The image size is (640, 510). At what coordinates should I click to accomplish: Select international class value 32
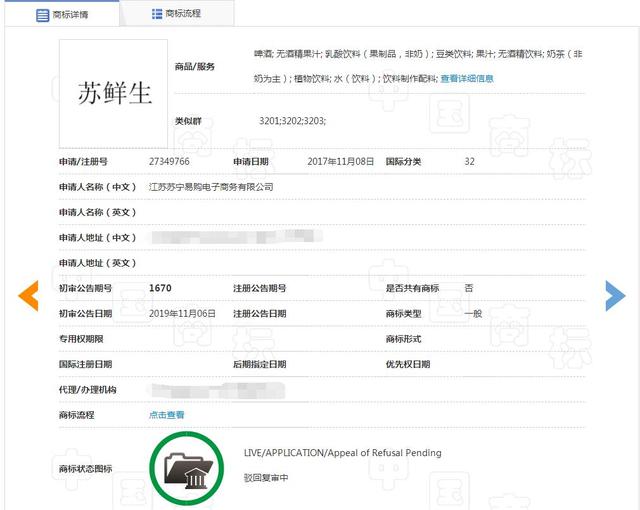coord(469,162)
